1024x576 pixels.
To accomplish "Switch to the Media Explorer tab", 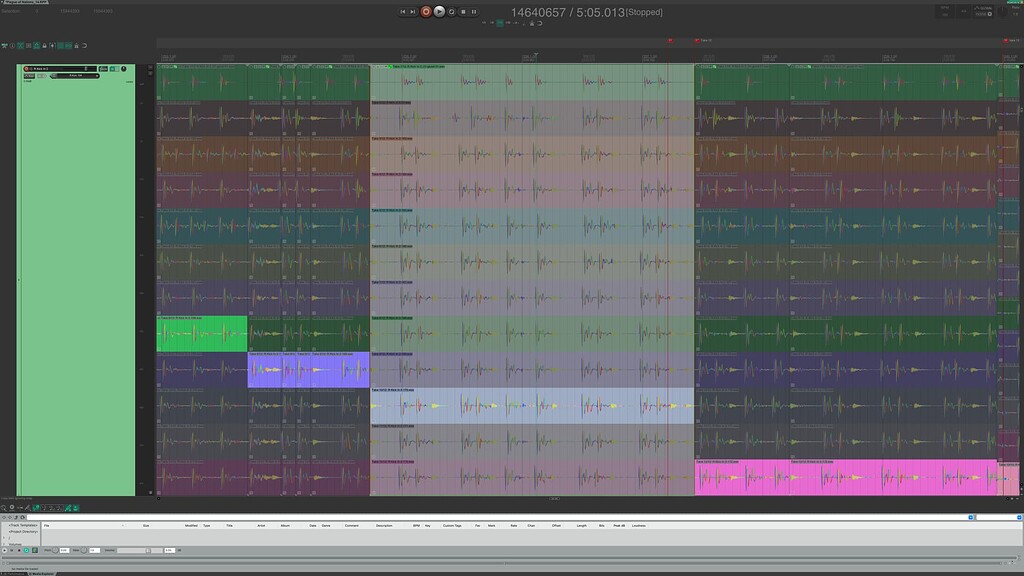I will [43, 573].
